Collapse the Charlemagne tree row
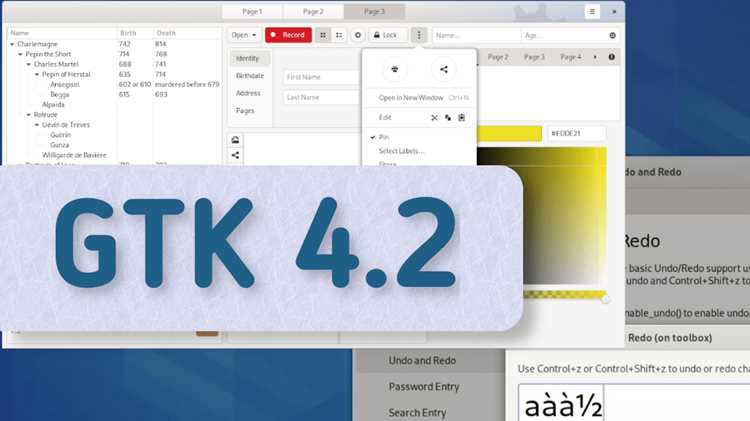Image resolution: width=750 pixels, height=421 pixels. (12, 44)
